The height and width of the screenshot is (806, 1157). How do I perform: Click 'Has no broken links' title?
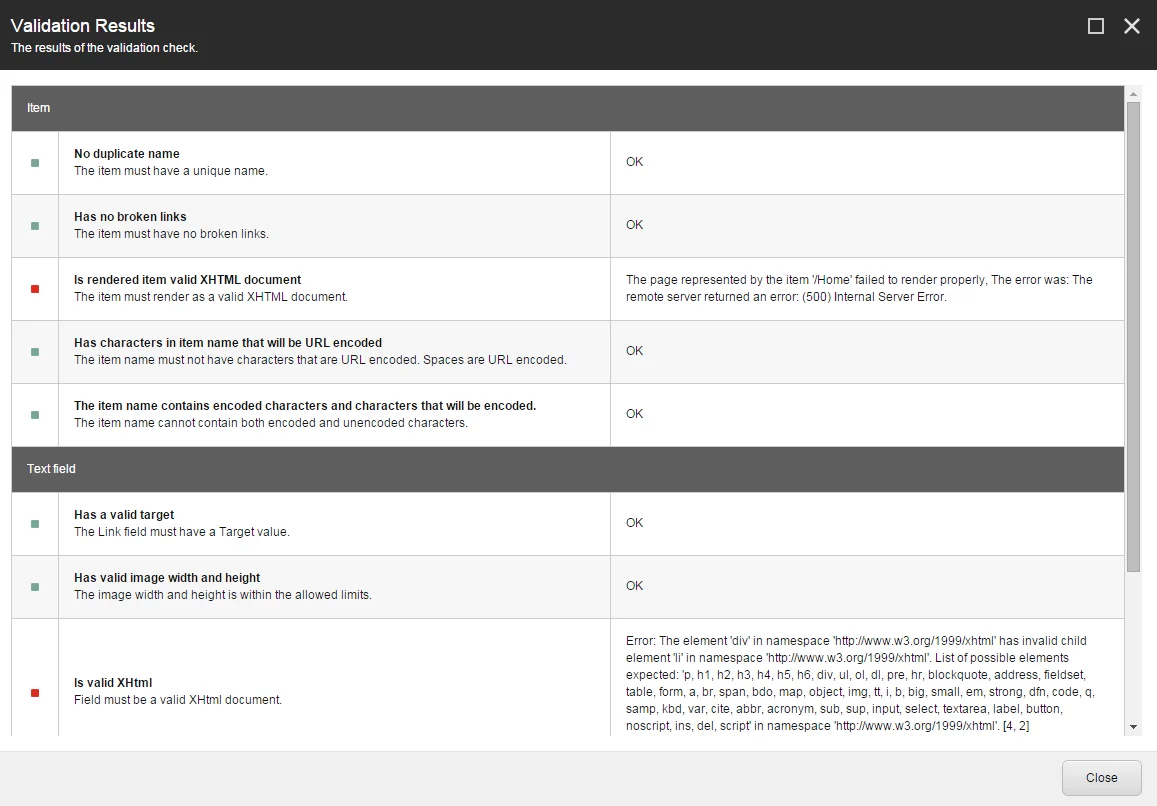tap(130, 216)
